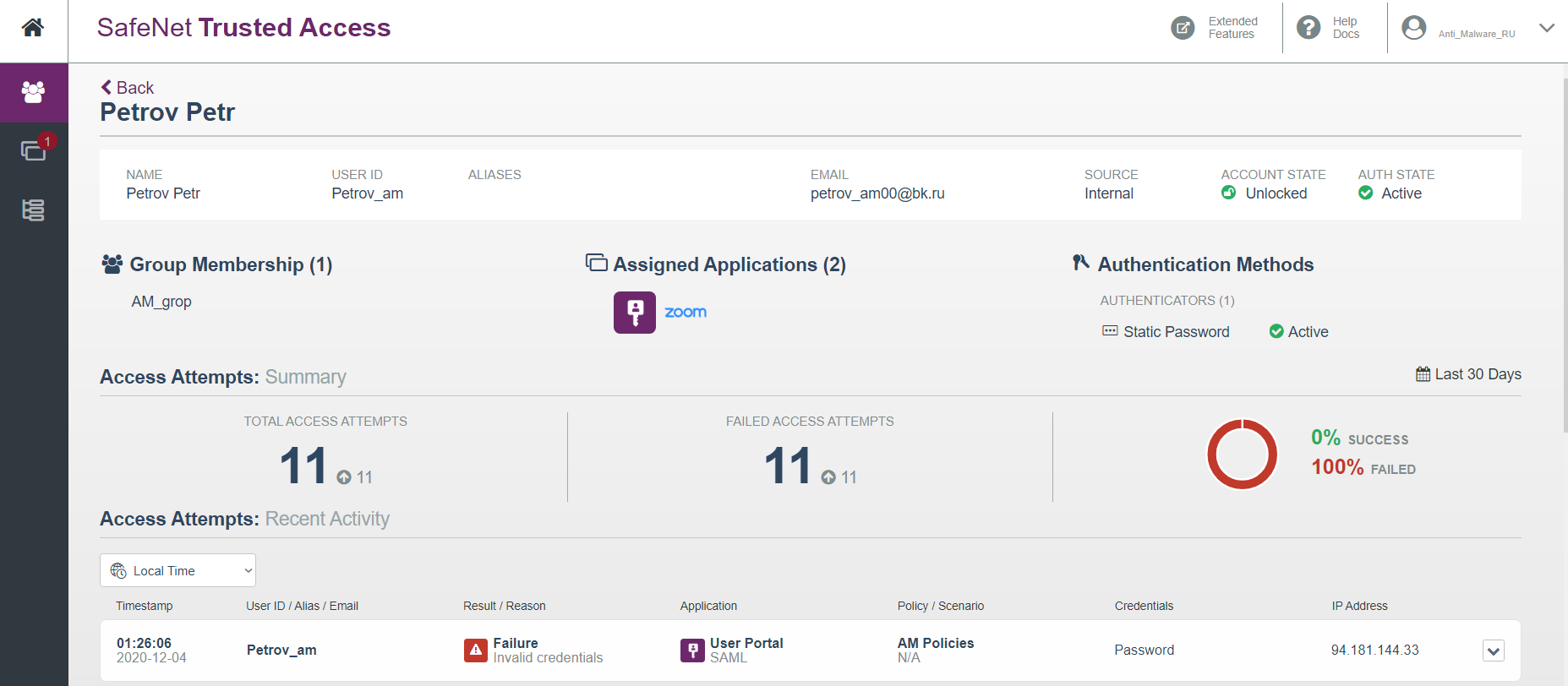
Task: Expand the 01:26:06 access attempt row details
Action: coord(1493,651)
